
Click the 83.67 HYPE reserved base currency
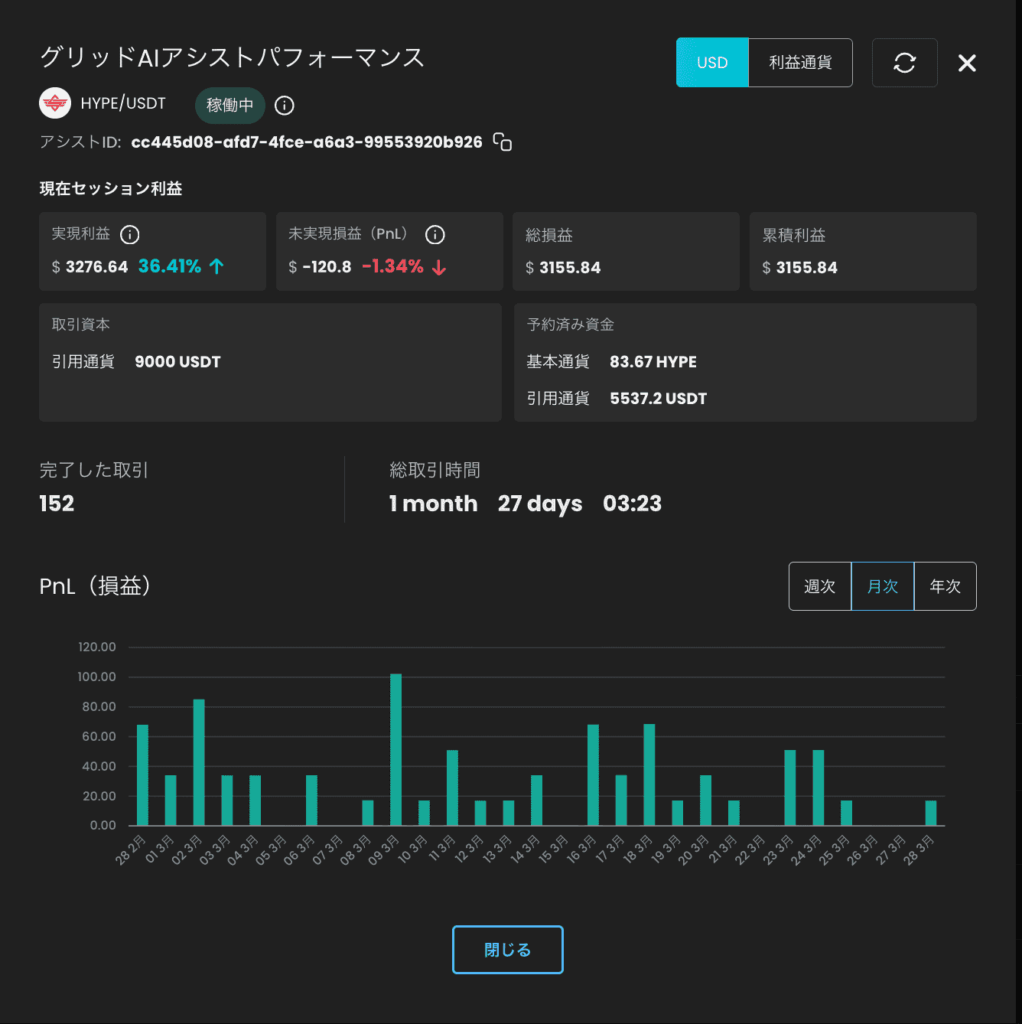pos(653,362)
